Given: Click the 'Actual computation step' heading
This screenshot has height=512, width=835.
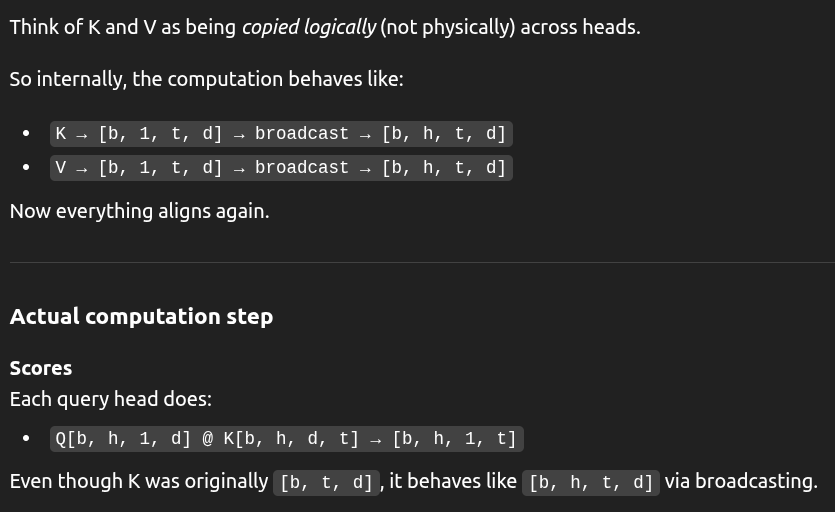Looking at the screenshot, I should click(x=141, y=316).
